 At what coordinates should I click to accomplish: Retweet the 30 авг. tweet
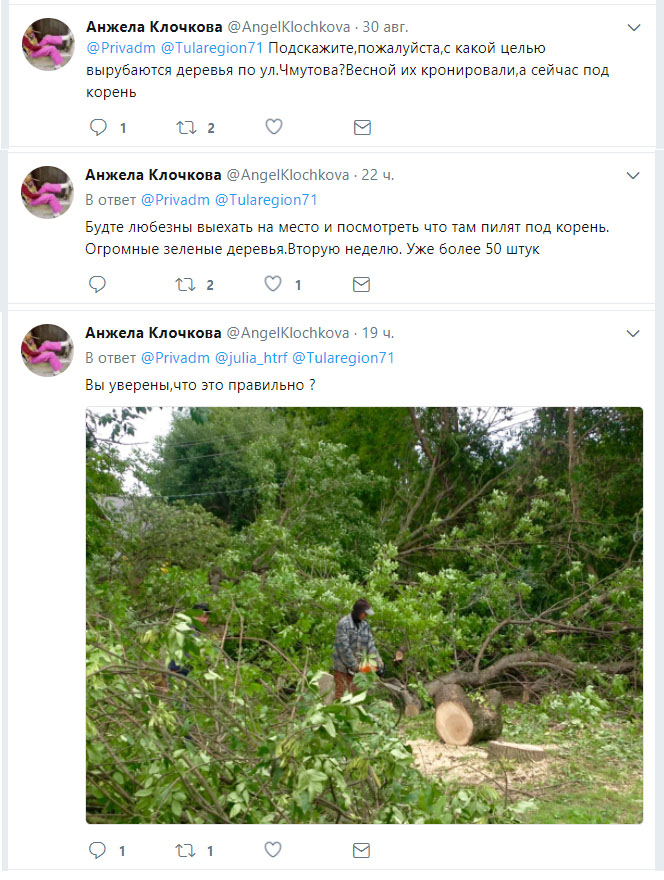tap(186, 127)
